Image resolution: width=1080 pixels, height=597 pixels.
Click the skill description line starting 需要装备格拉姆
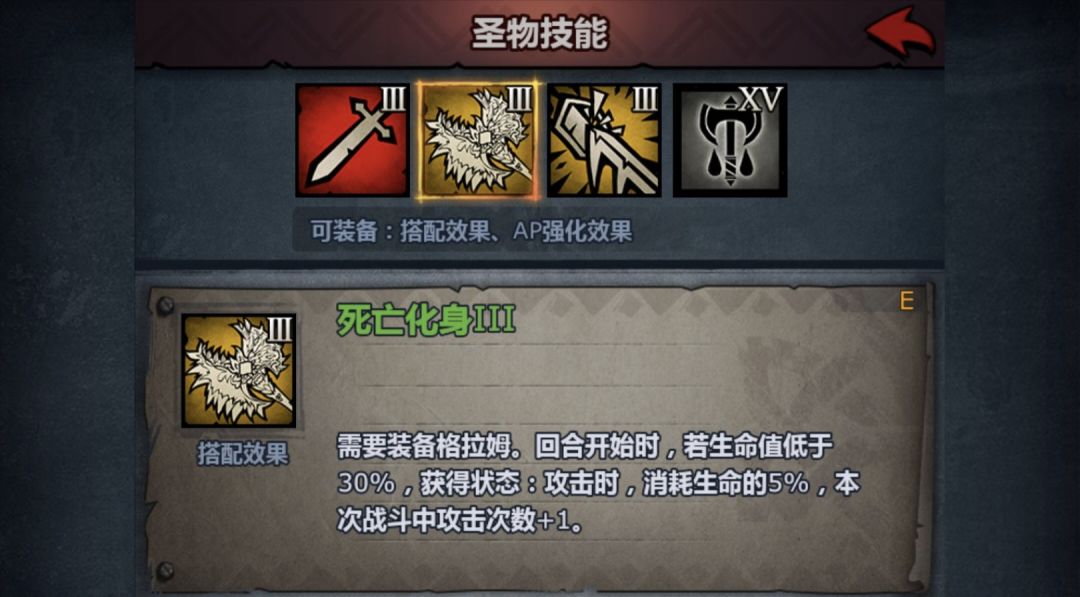tap(585, 447)
